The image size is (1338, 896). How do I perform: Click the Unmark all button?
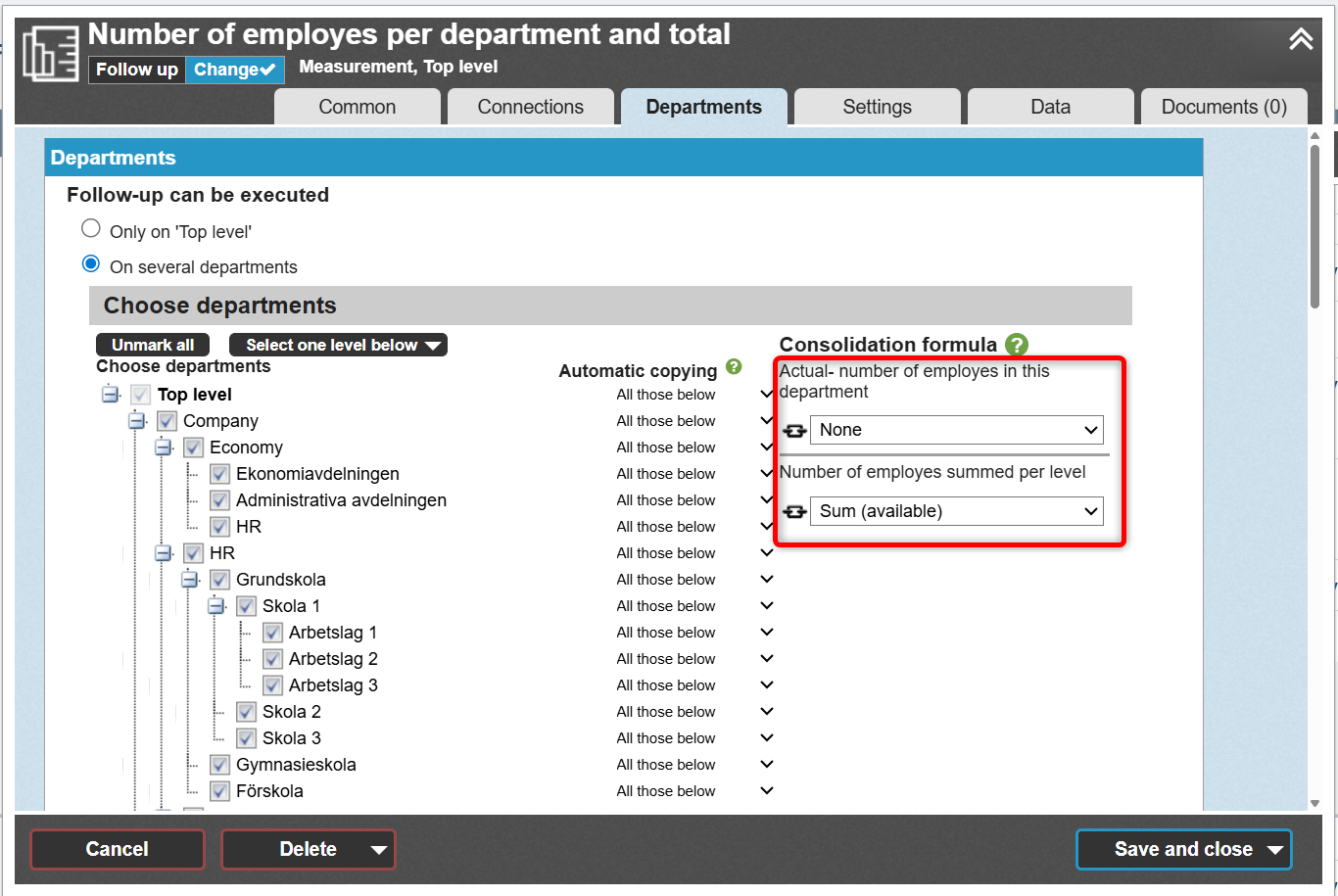[153, 345]
